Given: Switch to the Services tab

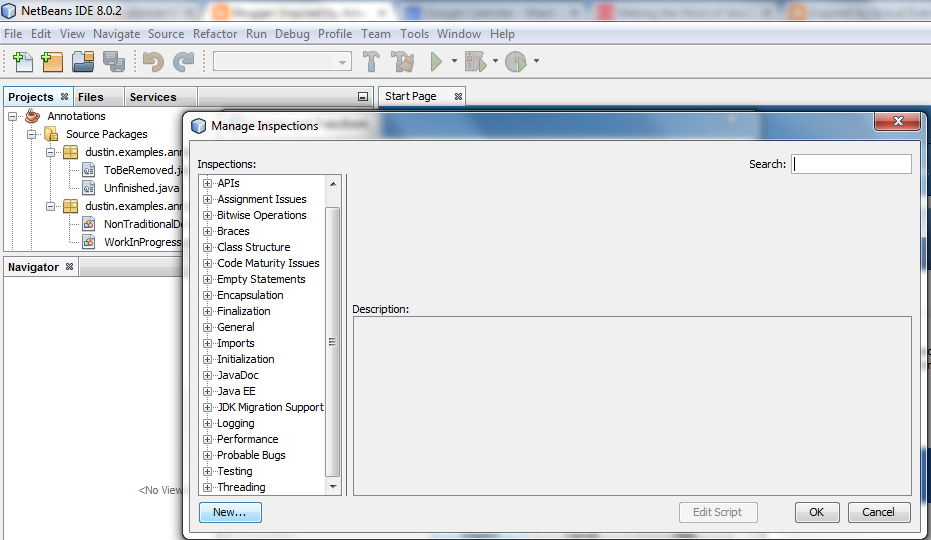Looking at the screenshot, I should pos(153,97).
